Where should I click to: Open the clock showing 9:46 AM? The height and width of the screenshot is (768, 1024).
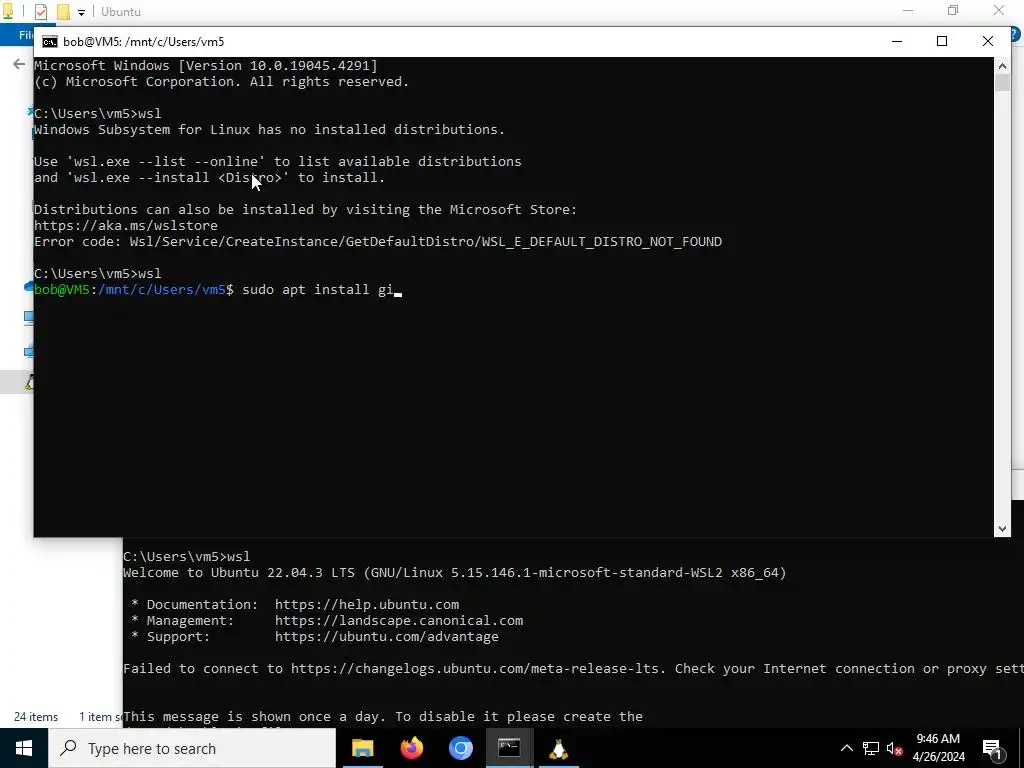[938, 748]
